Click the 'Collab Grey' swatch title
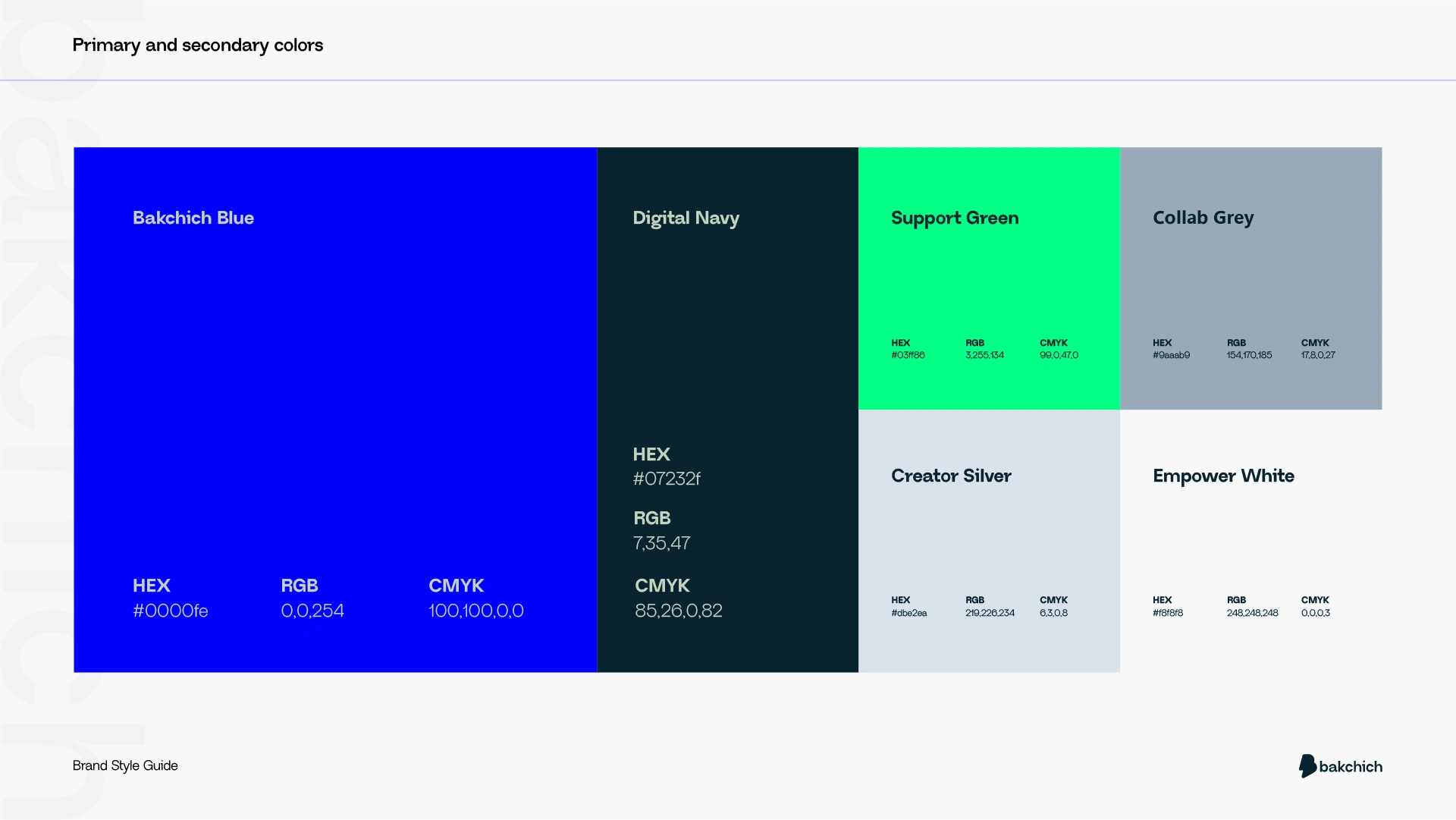The width and height of the screenshot is (1456, 820). [x=1203, y=218]
